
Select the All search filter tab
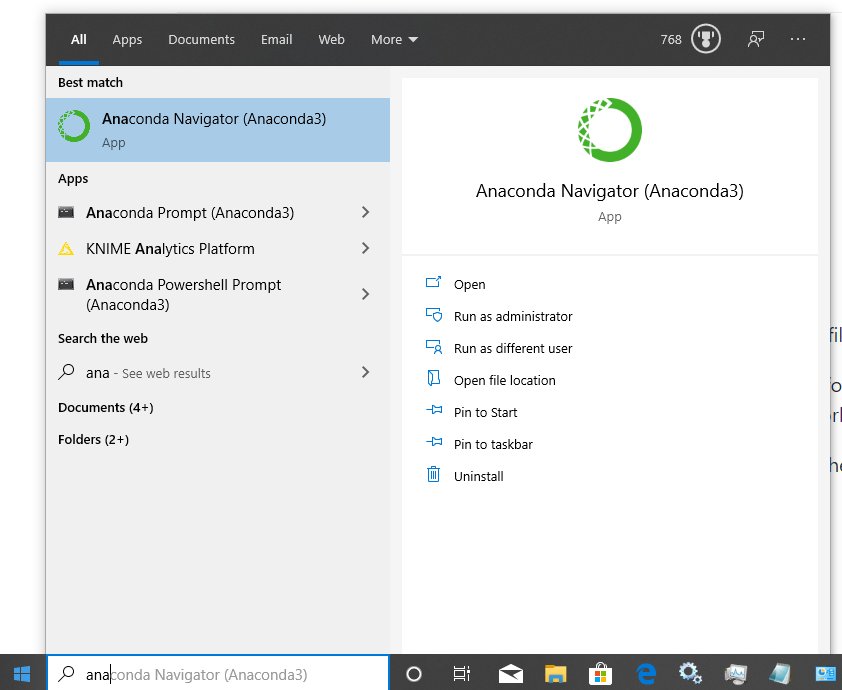click(78, 39)
